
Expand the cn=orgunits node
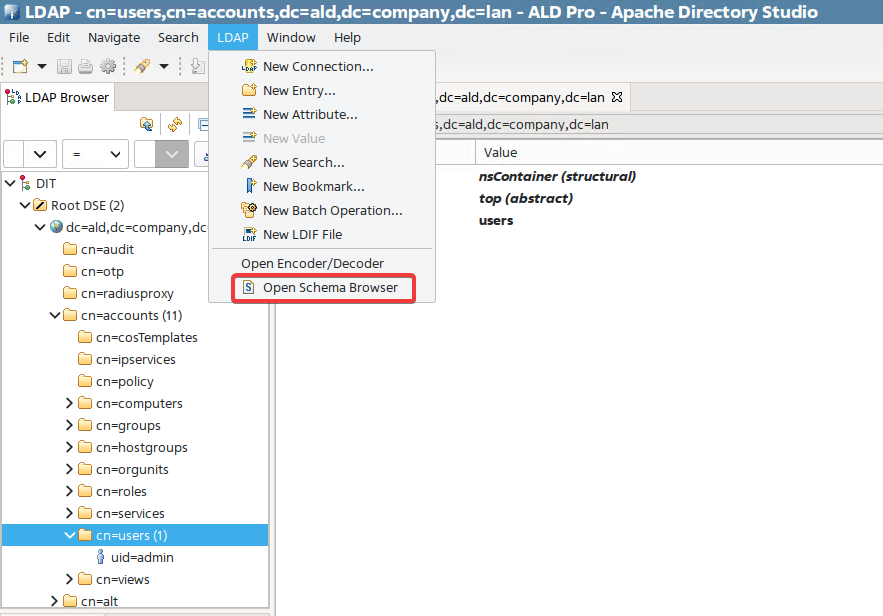pyautogui.click(x=69, y=468)
